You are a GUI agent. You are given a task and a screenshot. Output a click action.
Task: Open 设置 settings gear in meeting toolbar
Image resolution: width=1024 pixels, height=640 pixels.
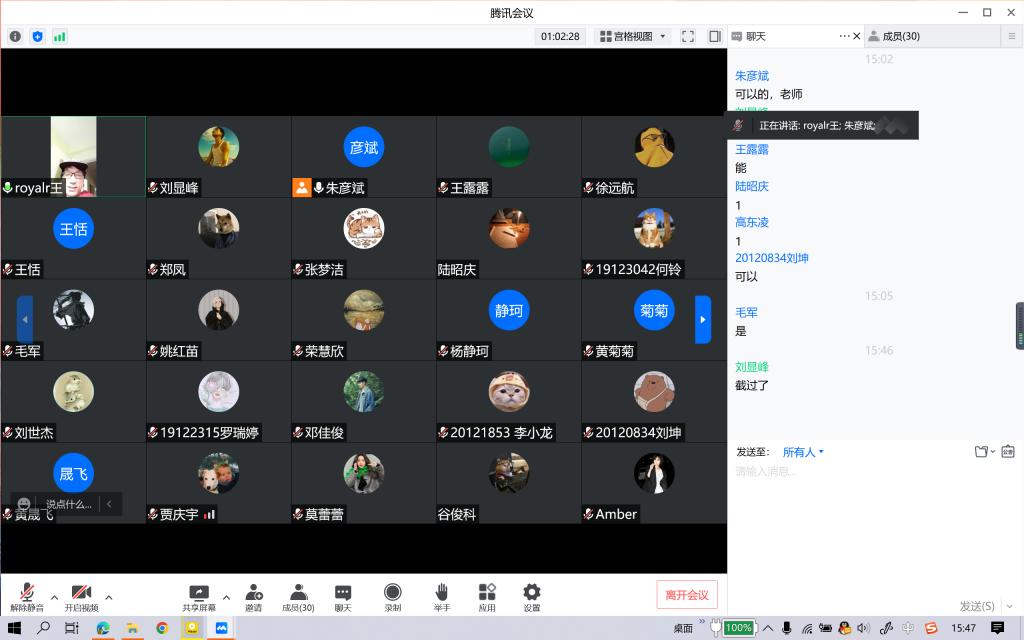pyautogui.click(x=532, y=595)
